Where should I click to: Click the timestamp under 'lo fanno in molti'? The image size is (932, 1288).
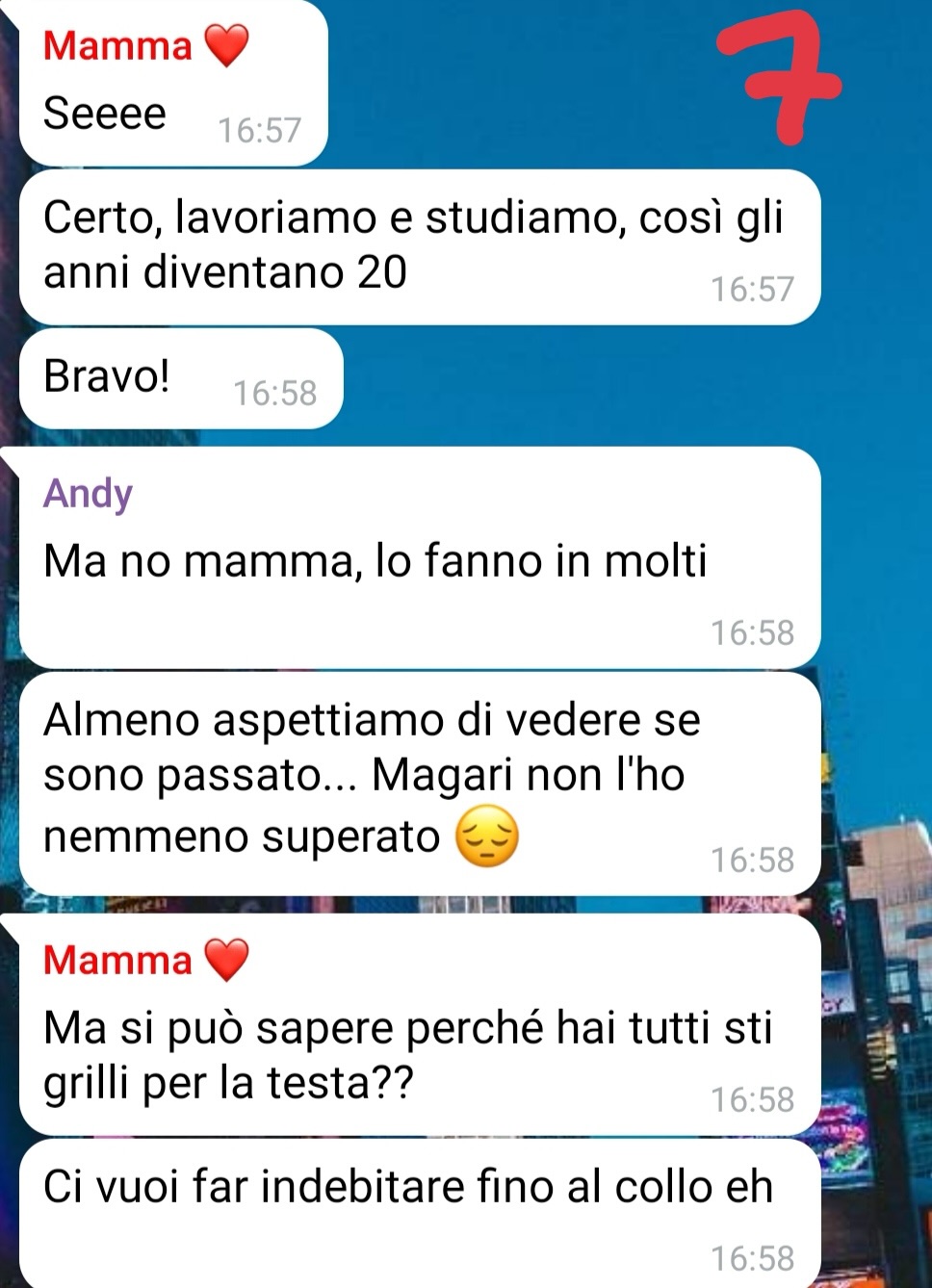pyautogui.click(x=753, y=632)
